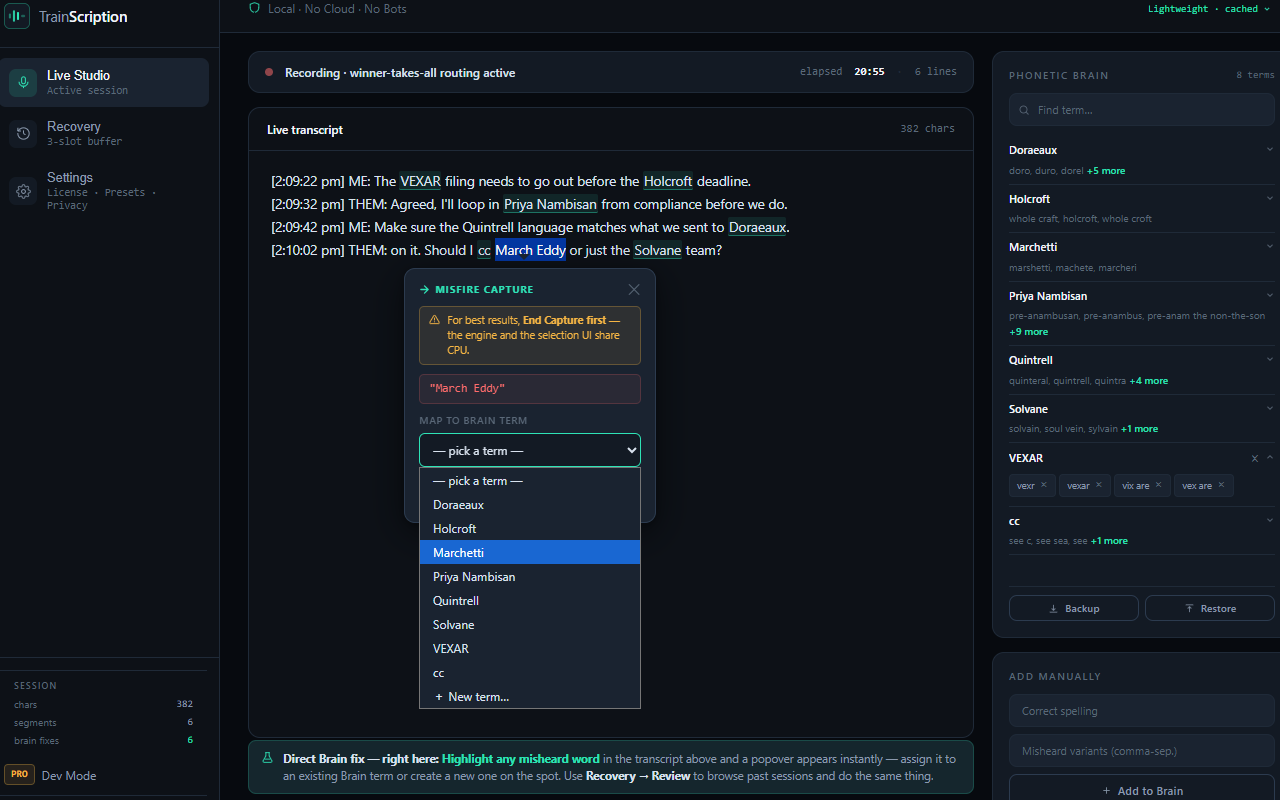
Task: Show '+9 more' Priya Nambisan variants
Action: pyautogui.click(x=1029, y=332)
